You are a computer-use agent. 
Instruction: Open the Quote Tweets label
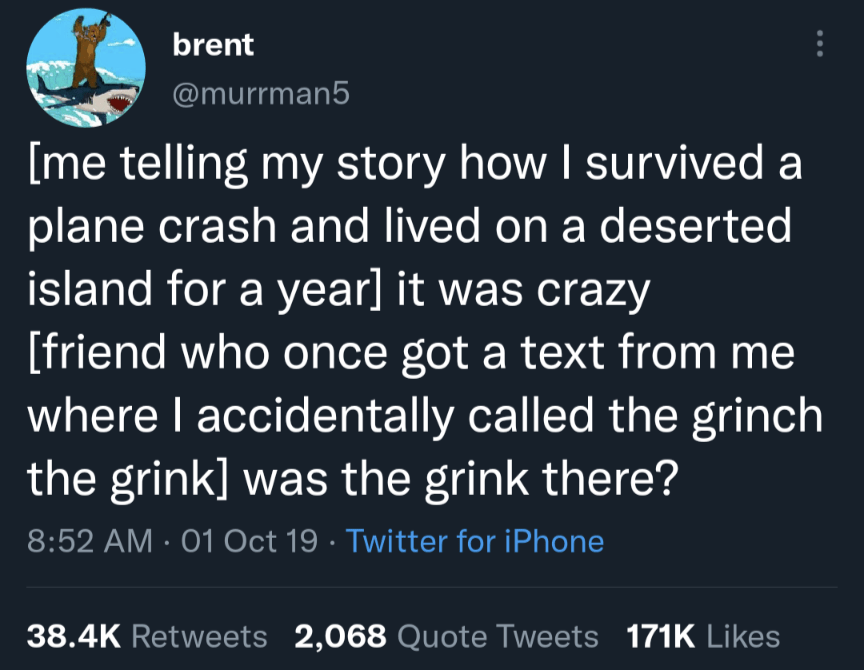click(x=498, y=636)
